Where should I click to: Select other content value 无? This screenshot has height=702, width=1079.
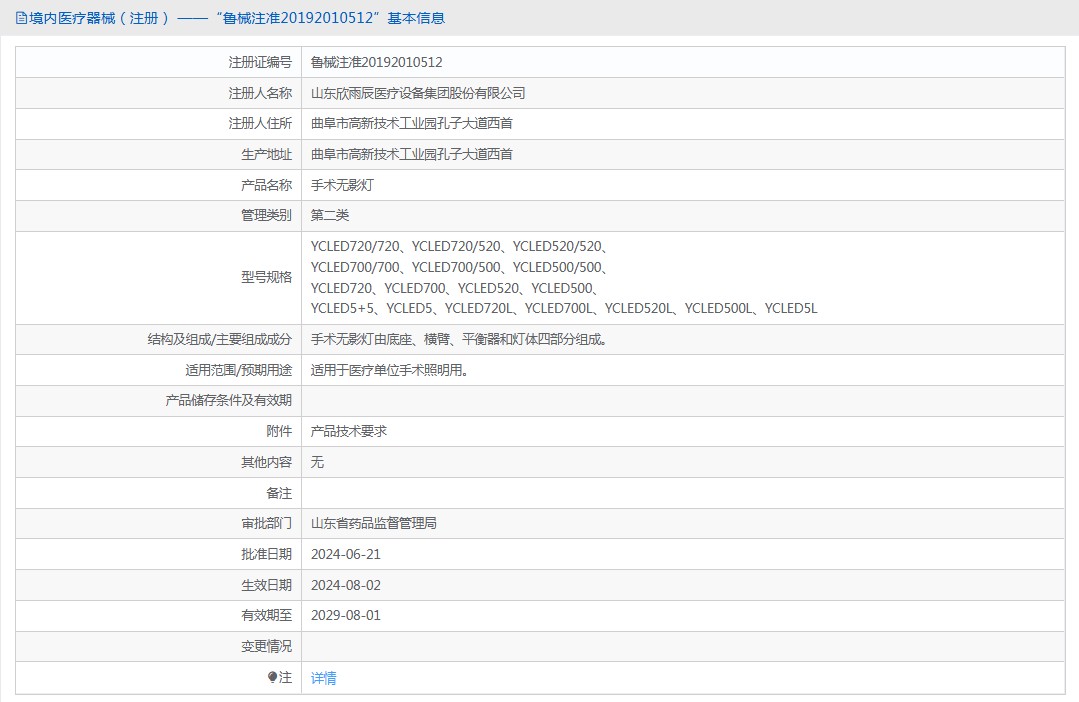point(317,462)
